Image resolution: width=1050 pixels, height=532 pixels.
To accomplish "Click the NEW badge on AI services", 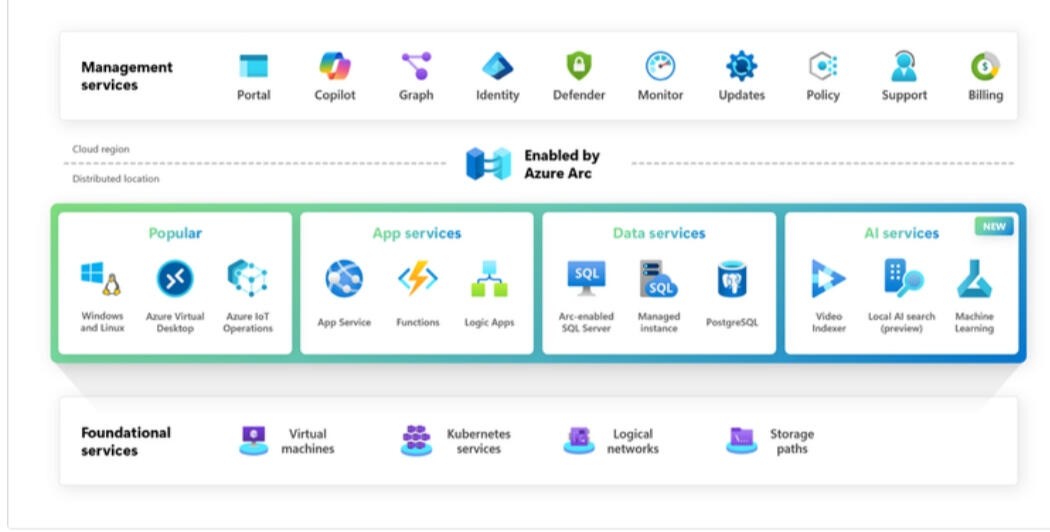I will click(x=994, y=226).
